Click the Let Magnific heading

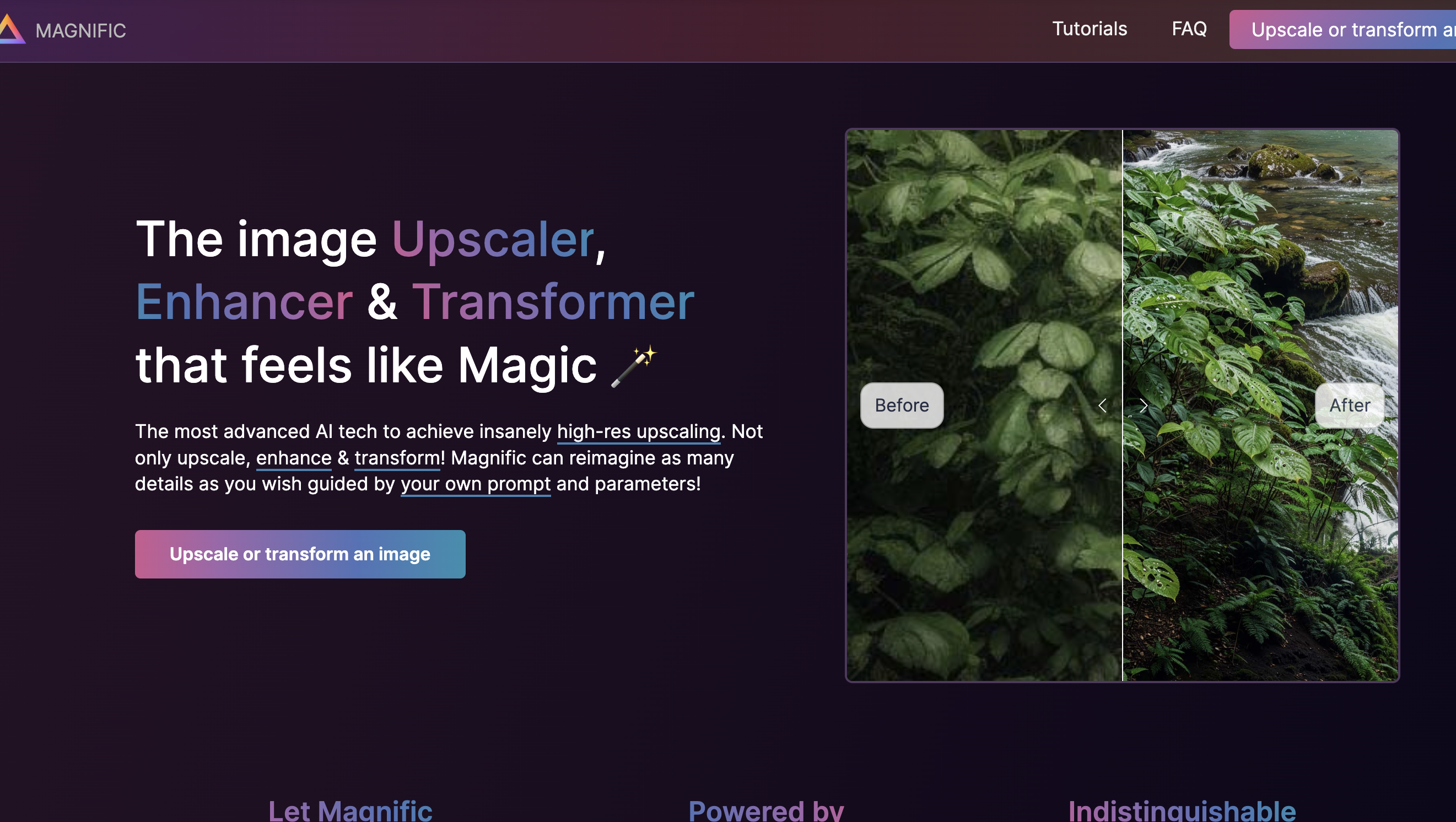tap(350, 810)
